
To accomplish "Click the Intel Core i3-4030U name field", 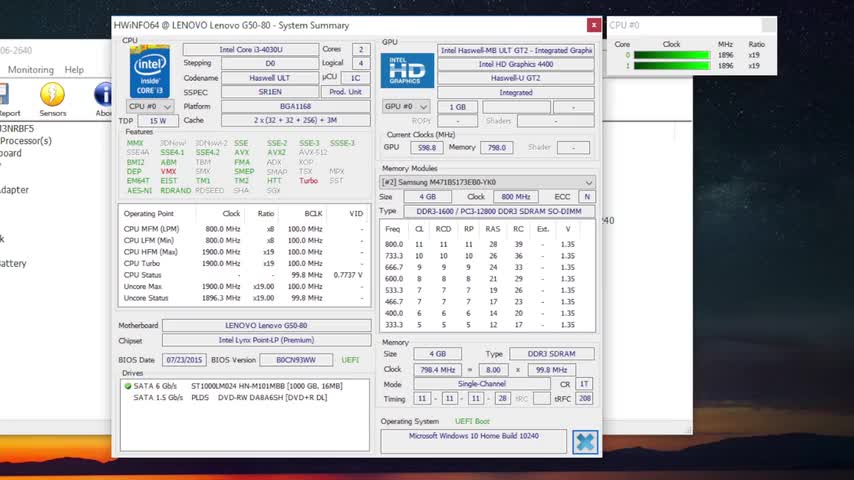I will point(251,50).
